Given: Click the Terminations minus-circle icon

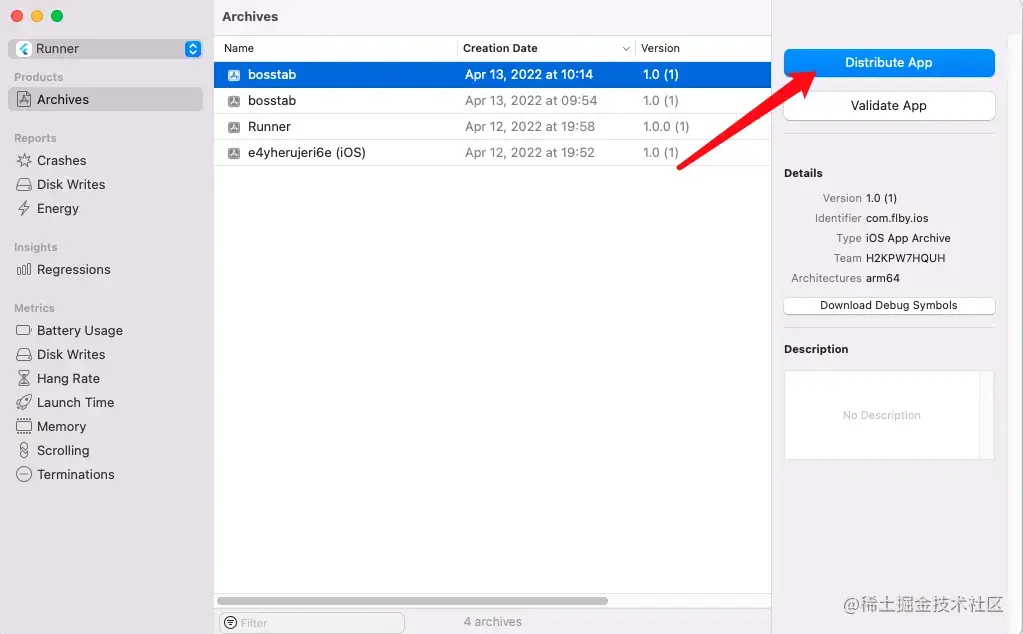Looking at the screenshot, I should [x=23, y=474].
